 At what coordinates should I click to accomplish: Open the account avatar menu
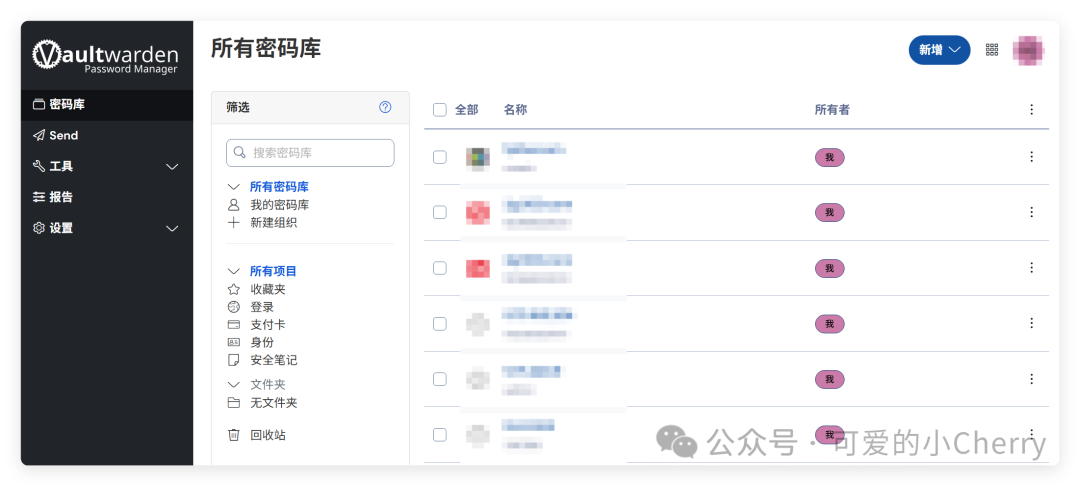pyautogui.click(x=1028, y=50)
